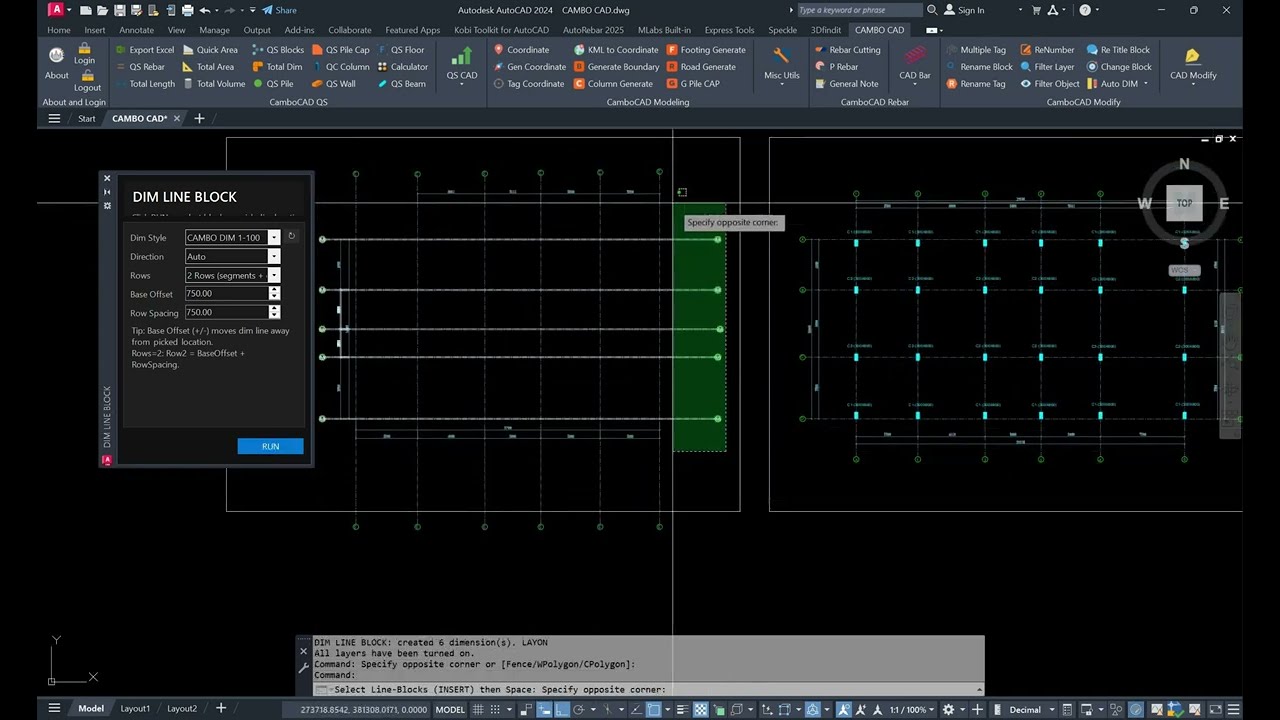Click the Base Offset value field
The width and height of the screenshot is (1280, 720).
226,294
